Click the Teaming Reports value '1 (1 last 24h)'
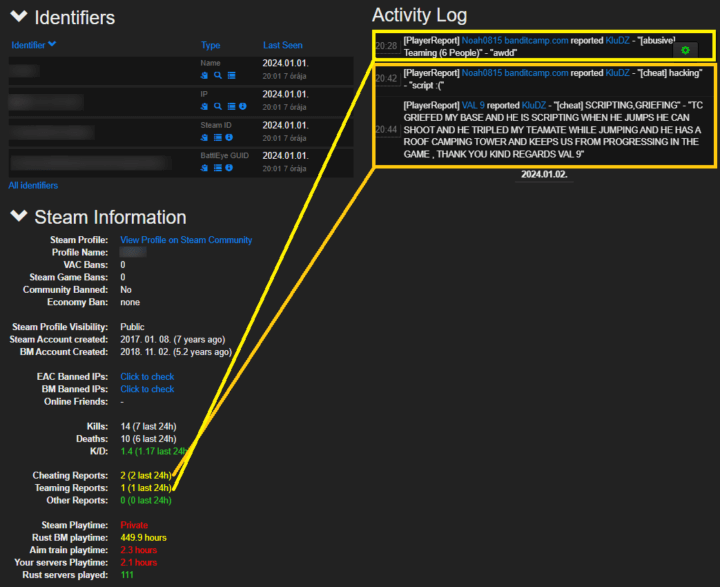The height and width of the screenshot is (587, 720). (x=146, y=488)
